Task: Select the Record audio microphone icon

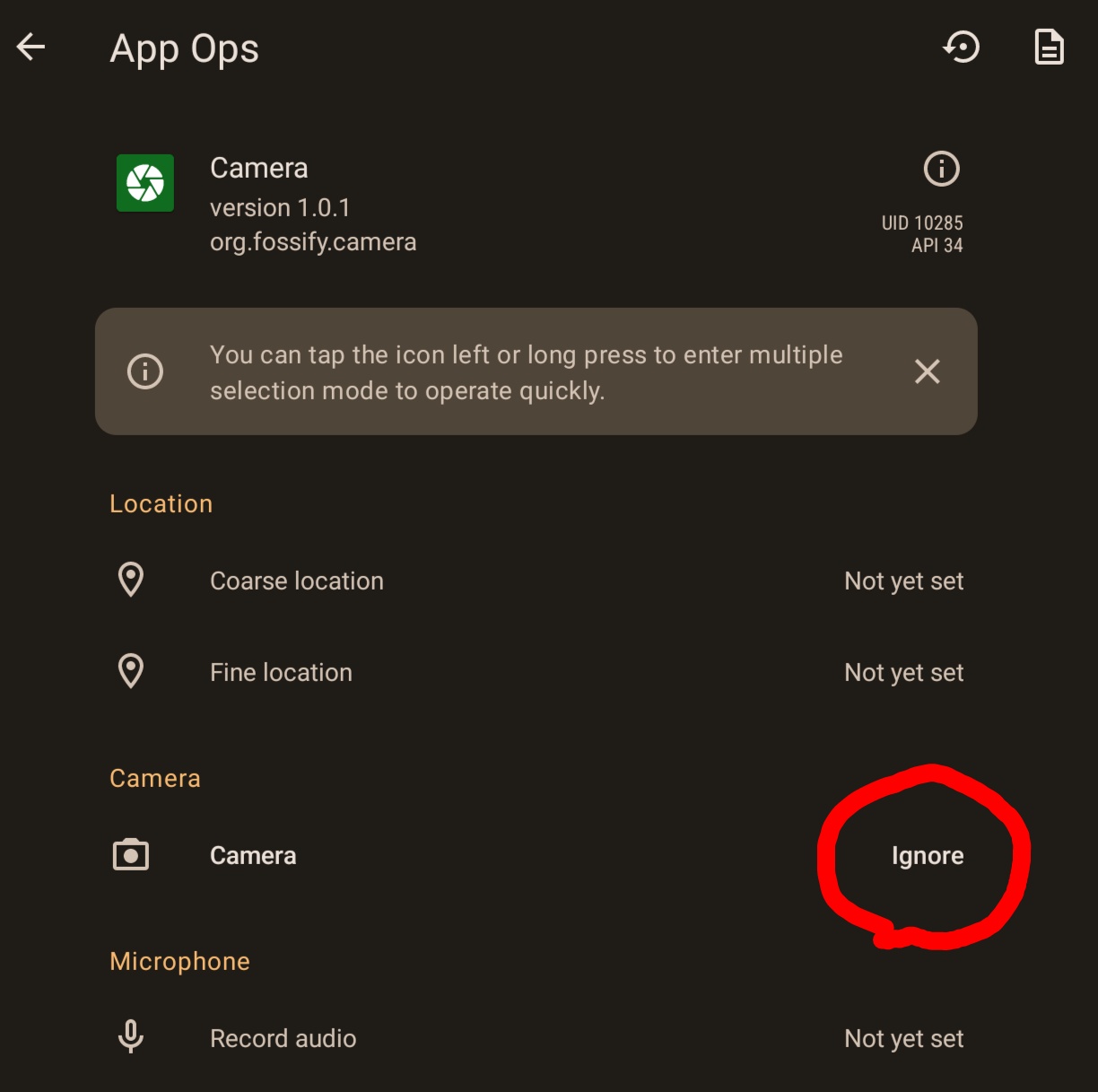Action: click(x=131, y=1037)
